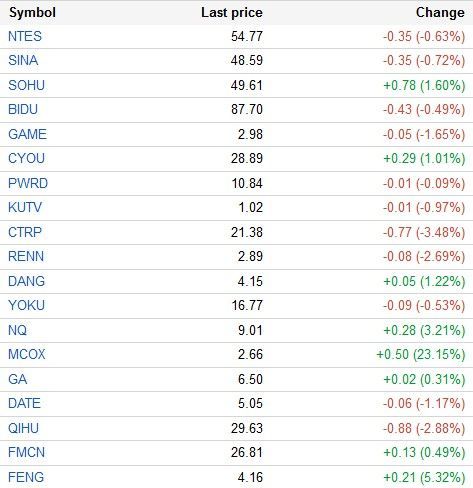Open the BIDU stock link
473x488 pixels.
pyautogui.click(x=23, y=109)
